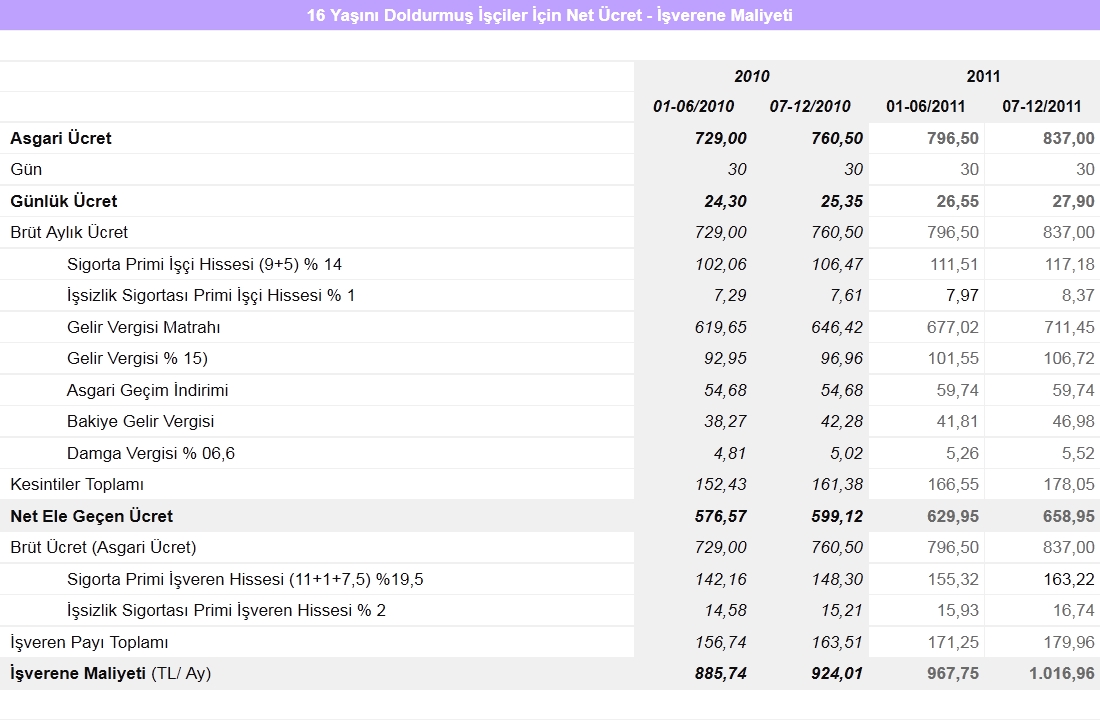Select the Kesintiler Toplamı row label
This screenshot has width=1100, height=721.
[x=77, y=484]
